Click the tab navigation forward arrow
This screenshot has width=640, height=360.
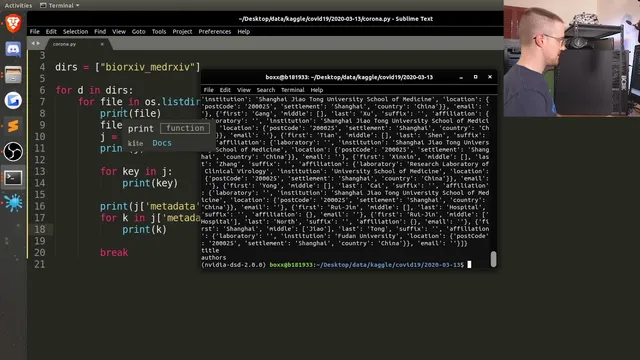tap(38, 43)
